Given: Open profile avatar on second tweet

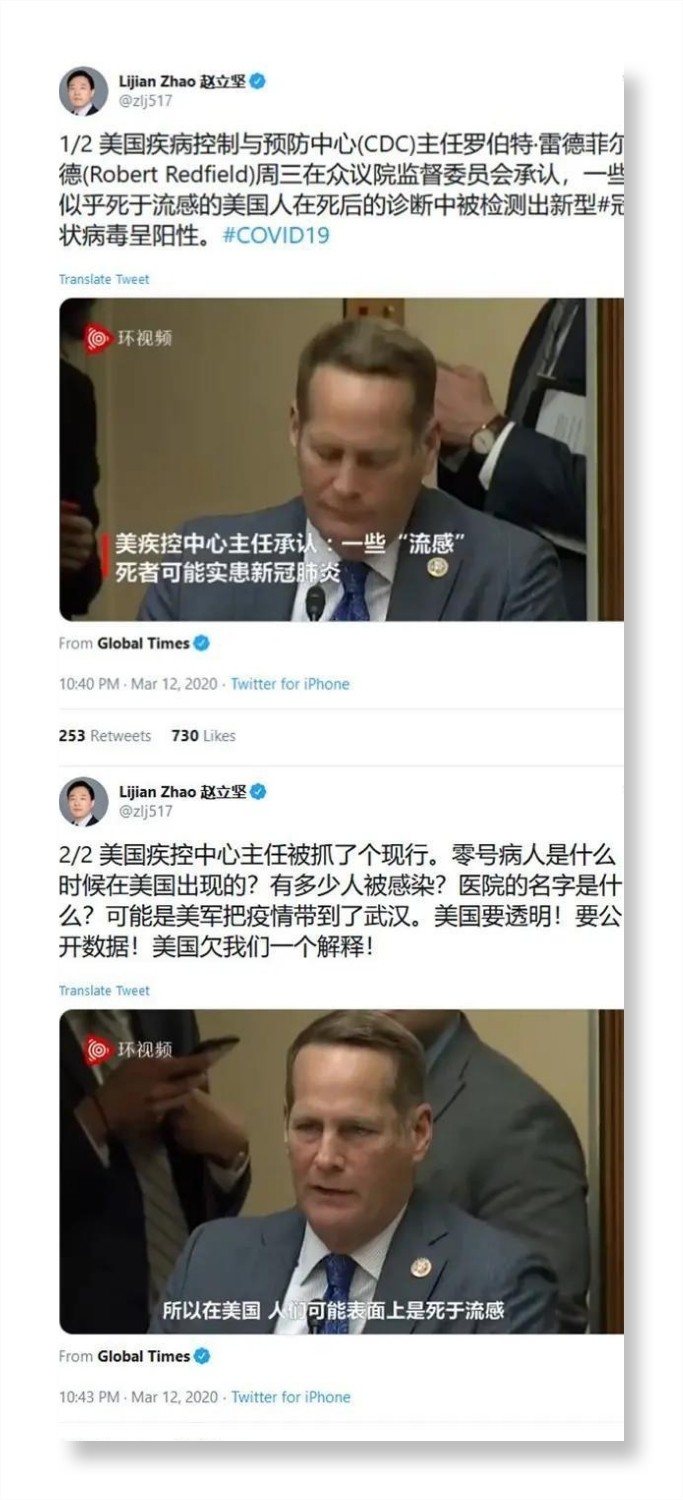Looking at the screenshot, I should click(x=84, y=802).
